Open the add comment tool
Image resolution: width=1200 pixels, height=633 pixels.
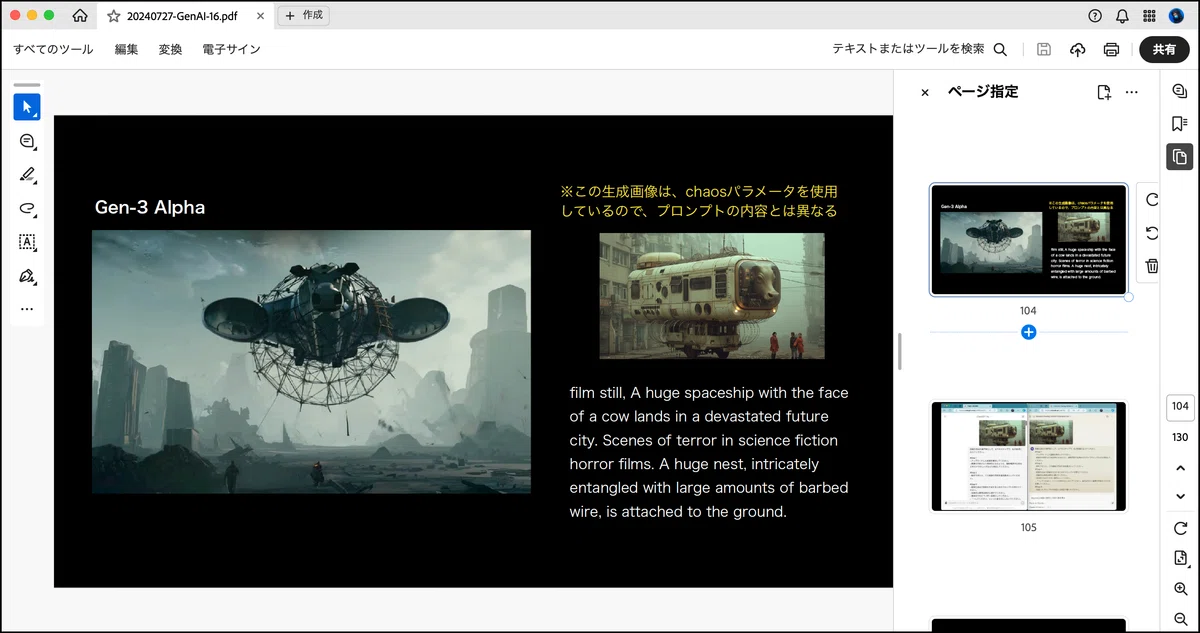tap(27, 141)
